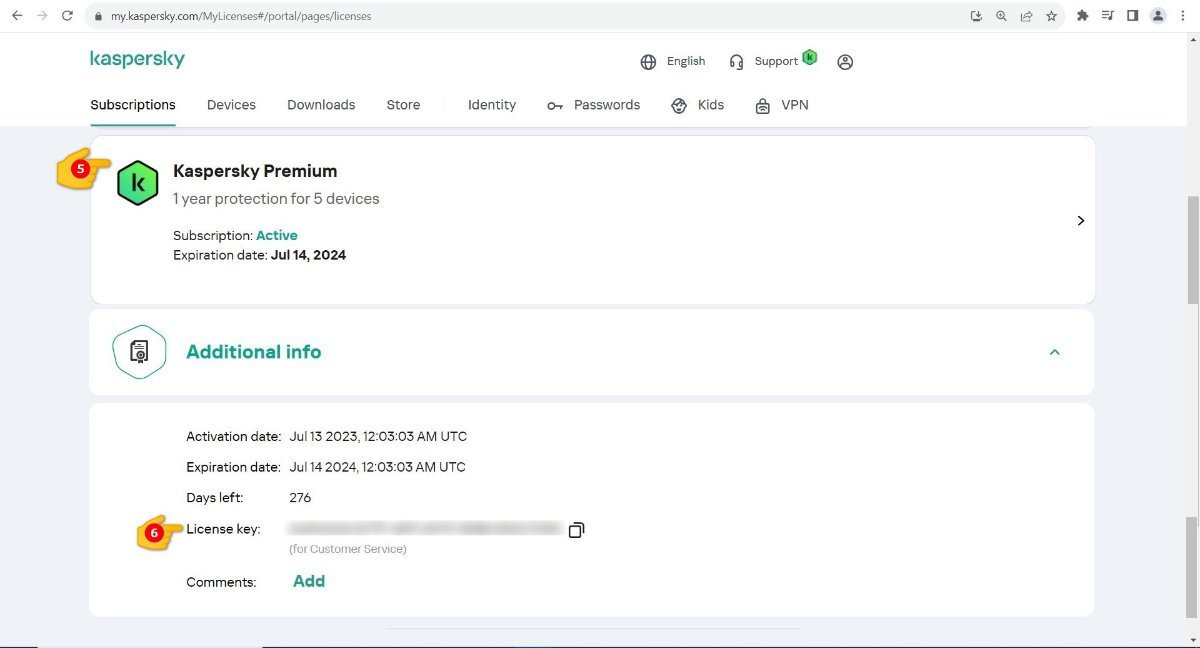Click the Active subscription status
1200x648 pixels.
(x=277, y=236)
